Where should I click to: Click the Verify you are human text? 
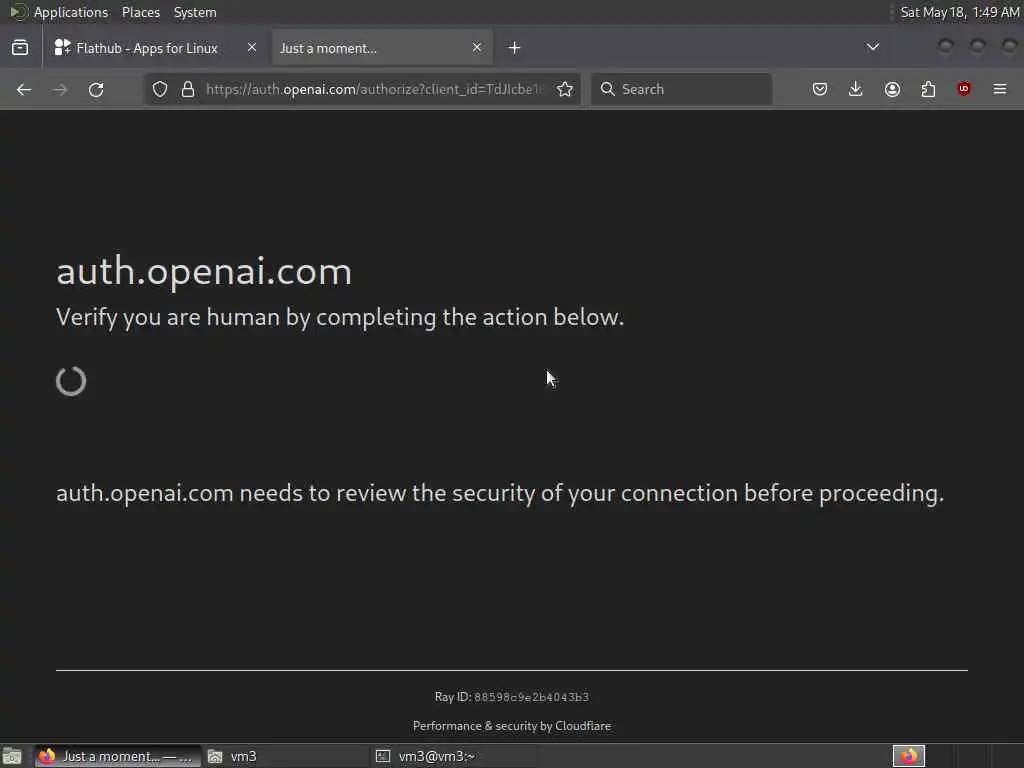click(x=340, y=317)
